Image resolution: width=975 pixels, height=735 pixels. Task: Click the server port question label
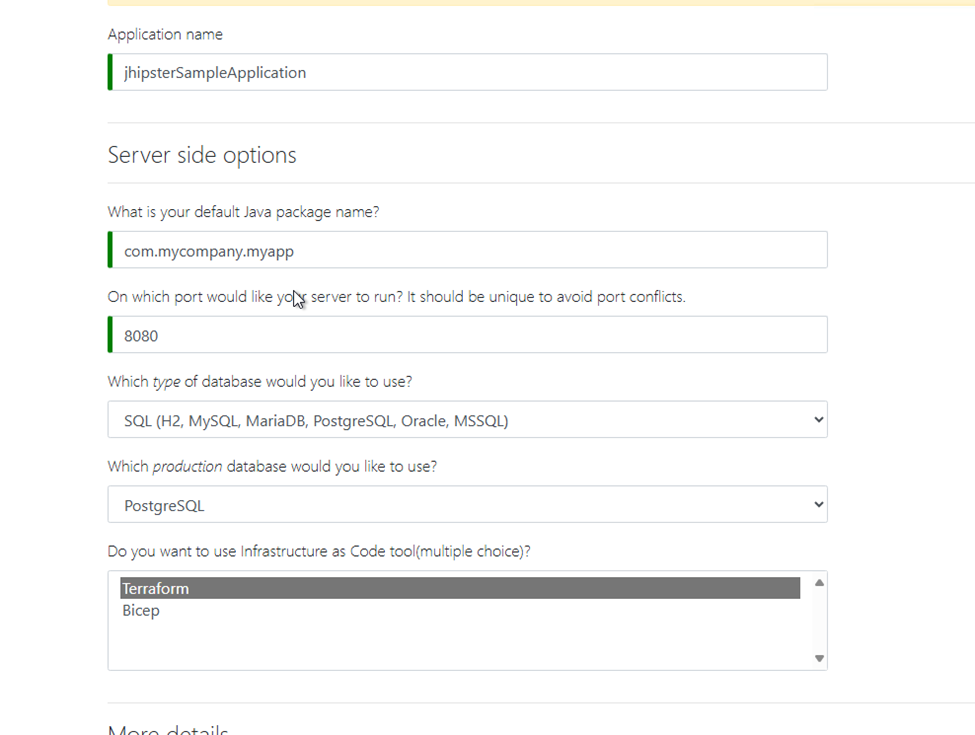pos(396,297)
